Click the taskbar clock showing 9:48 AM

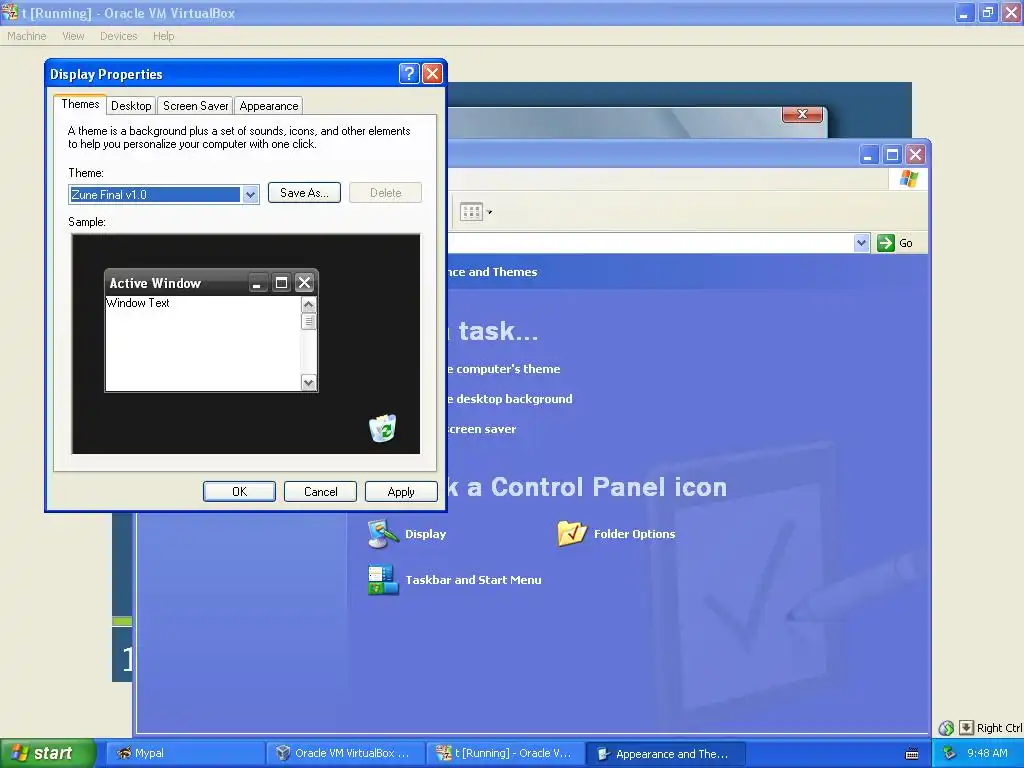click(987, 753)
